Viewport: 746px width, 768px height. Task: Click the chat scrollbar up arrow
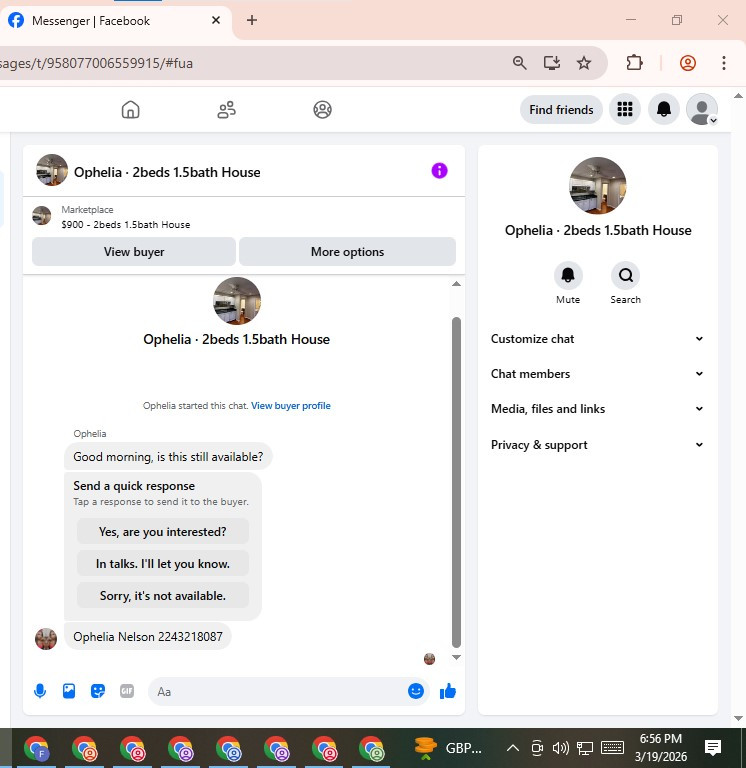(456, 284)
